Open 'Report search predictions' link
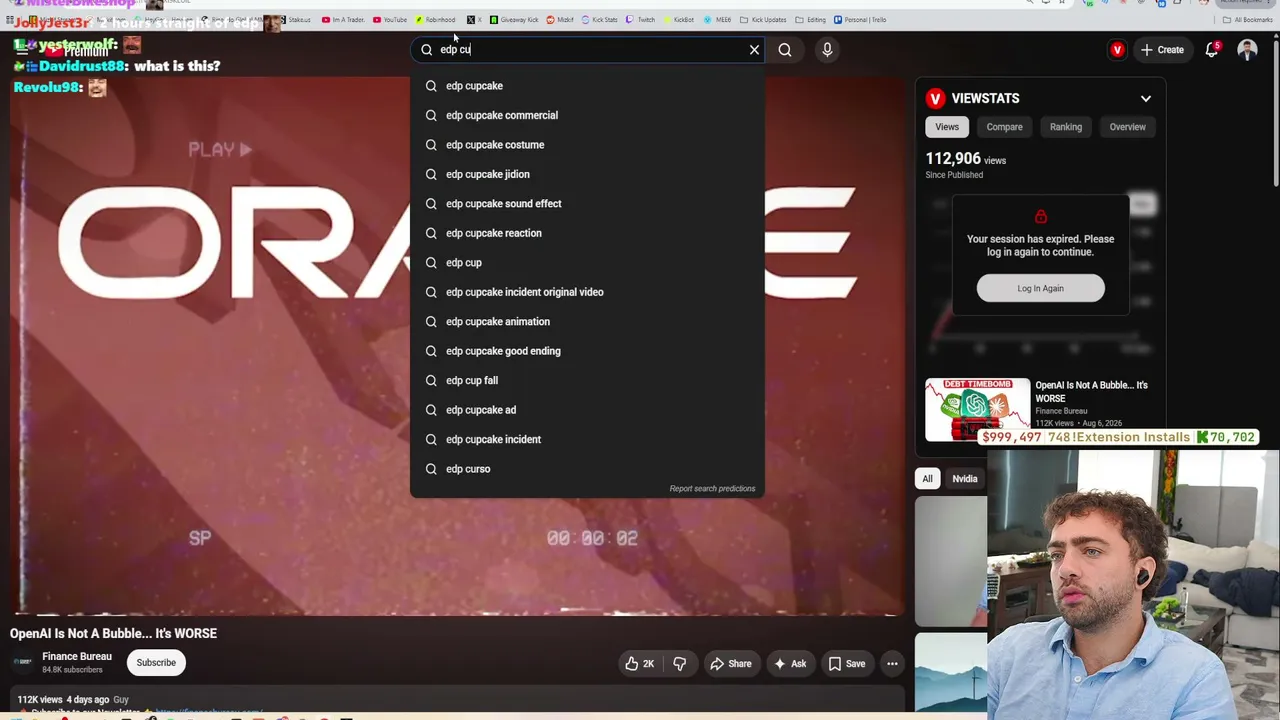Screen dimensions: 1280x720 712,489
